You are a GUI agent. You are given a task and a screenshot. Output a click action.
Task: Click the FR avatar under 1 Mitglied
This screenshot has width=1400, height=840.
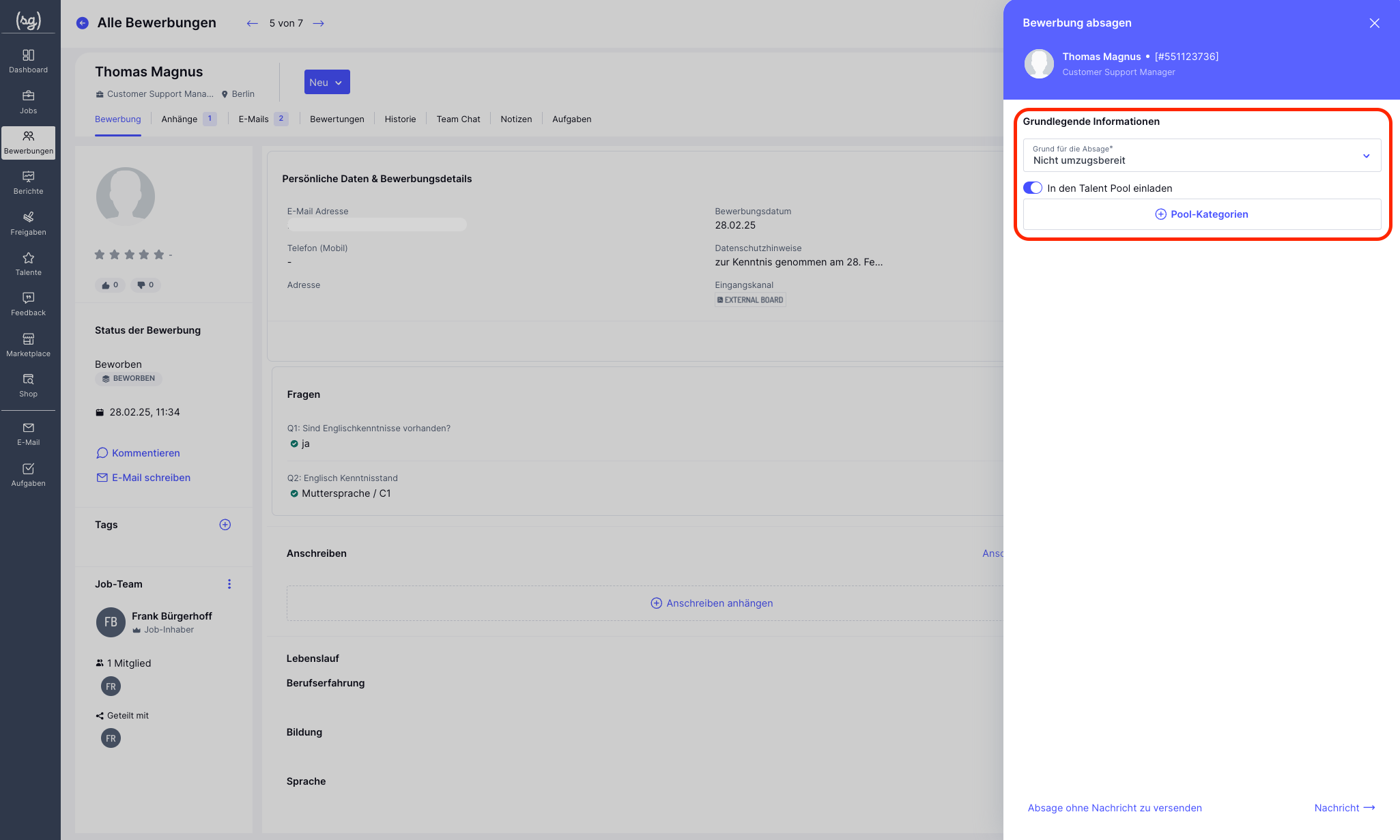point(111,686)
